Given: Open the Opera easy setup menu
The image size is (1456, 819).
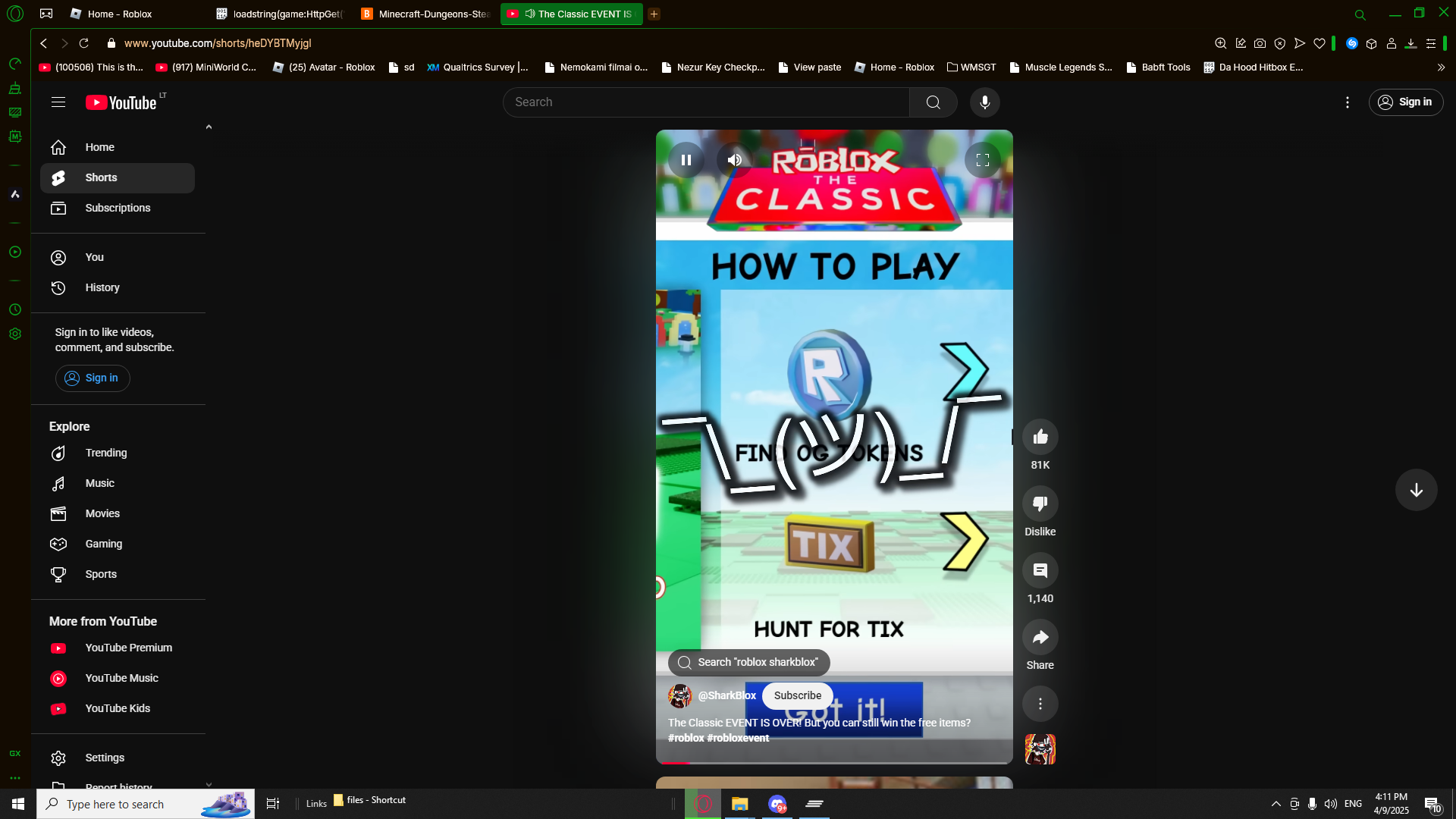Looking at the screenshot, I should [x=1431, y=43].
